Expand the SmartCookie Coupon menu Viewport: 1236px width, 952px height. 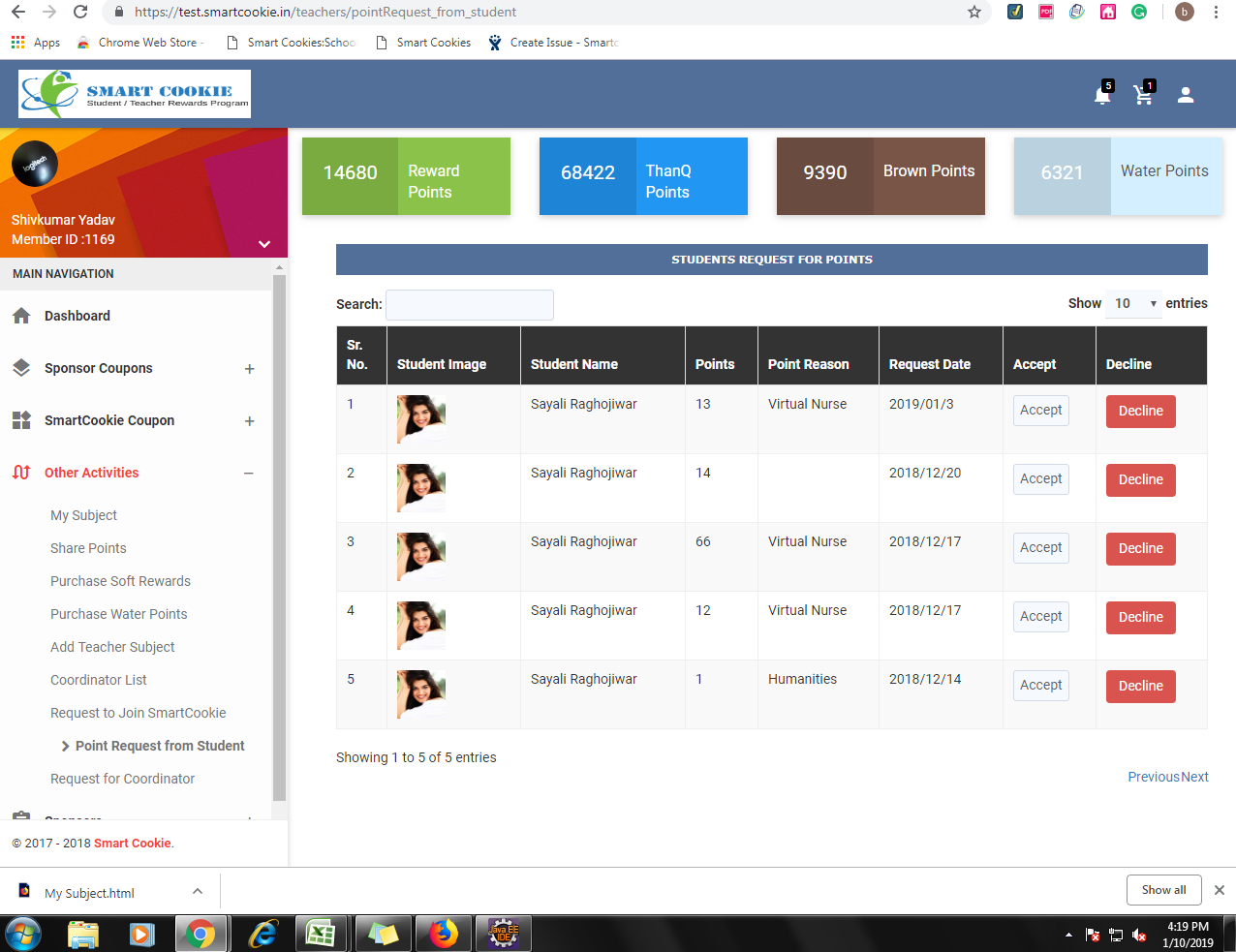click(249, 421)
